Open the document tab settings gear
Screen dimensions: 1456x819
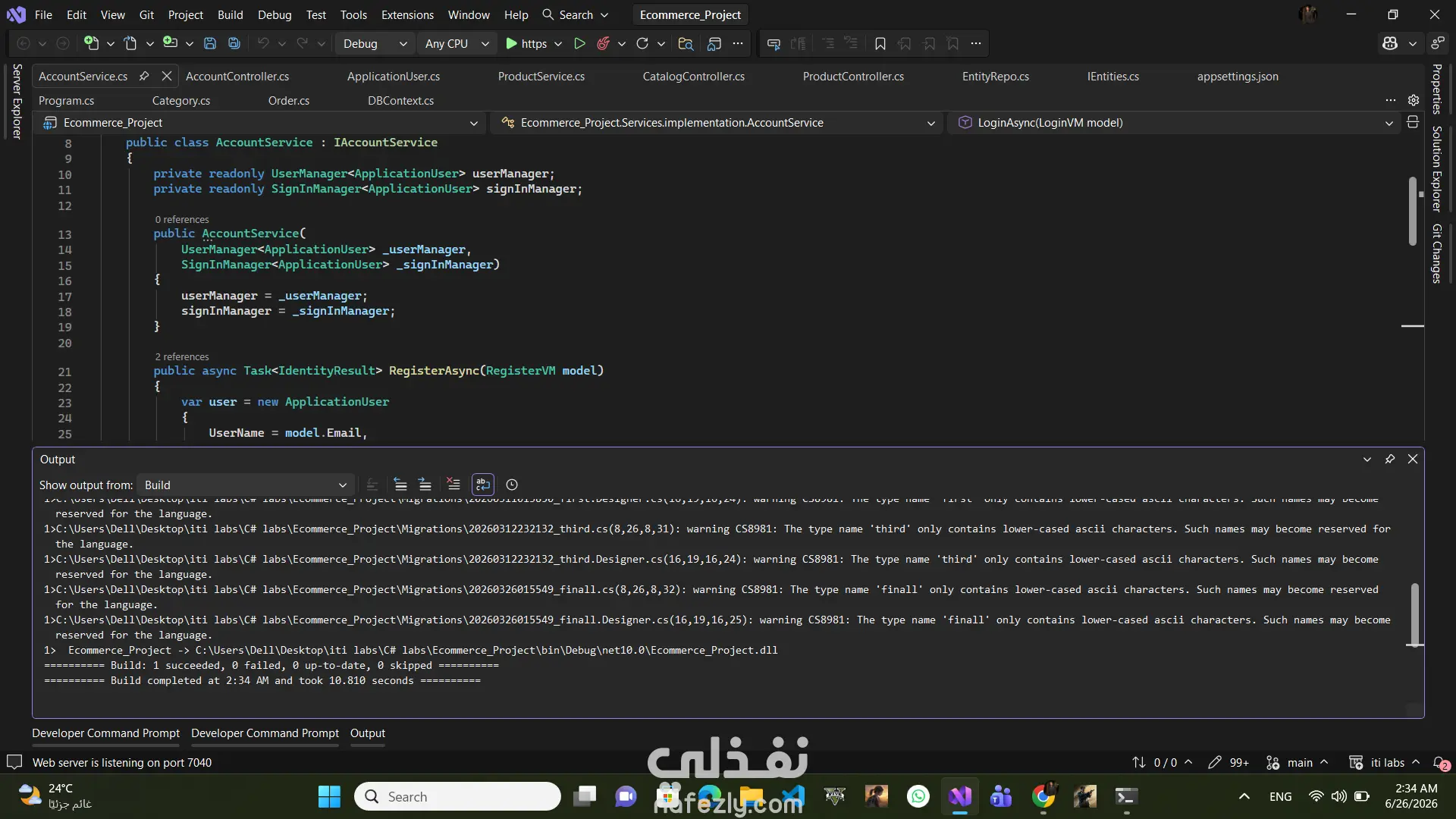(1414, 100)
